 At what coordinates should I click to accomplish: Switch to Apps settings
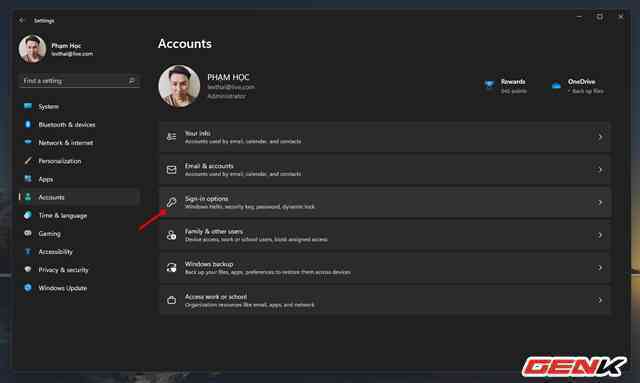click(79, 178)
